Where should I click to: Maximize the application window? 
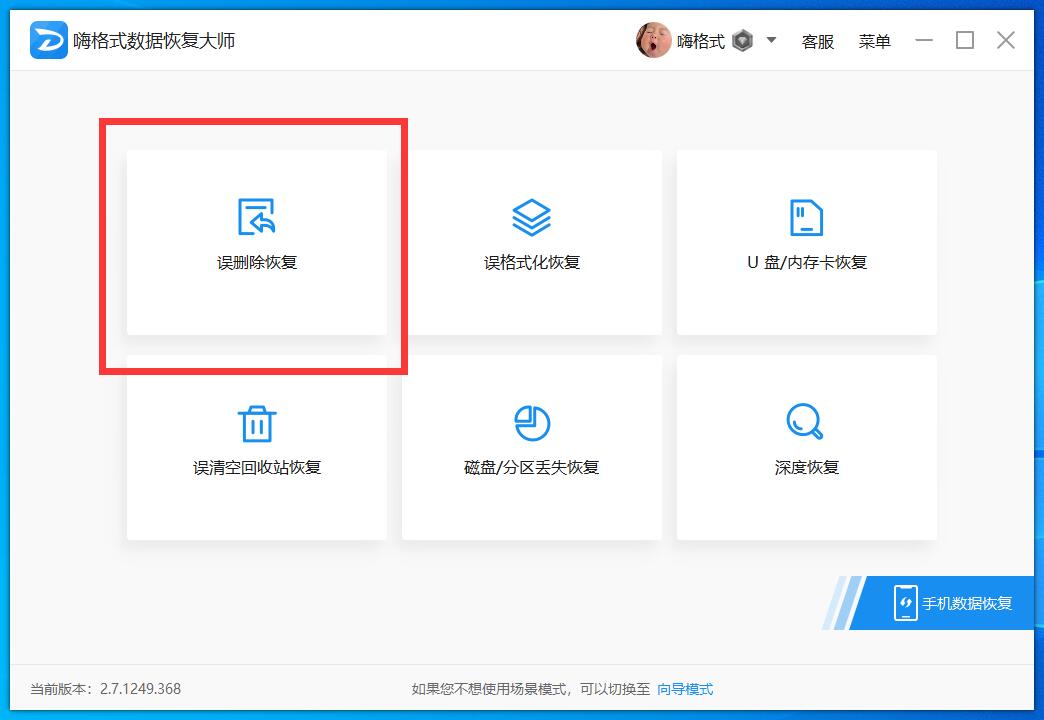click(965, 41)
